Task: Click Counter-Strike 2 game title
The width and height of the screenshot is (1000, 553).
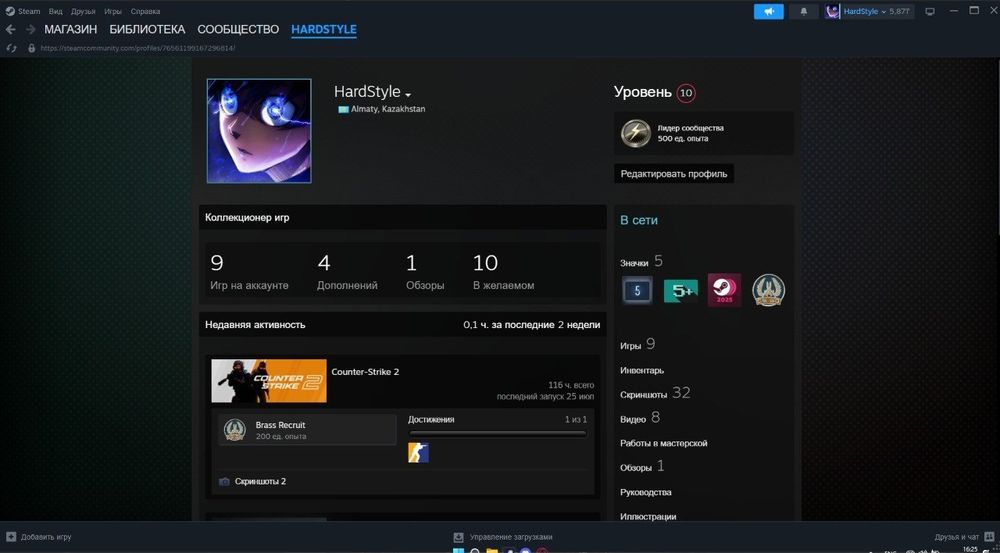Action: click(365, 372)
